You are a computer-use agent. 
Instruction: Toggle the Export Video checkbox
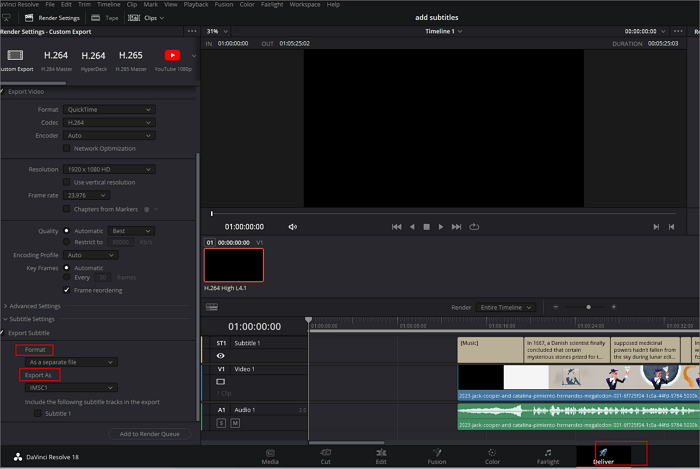(x=3, y=91)
